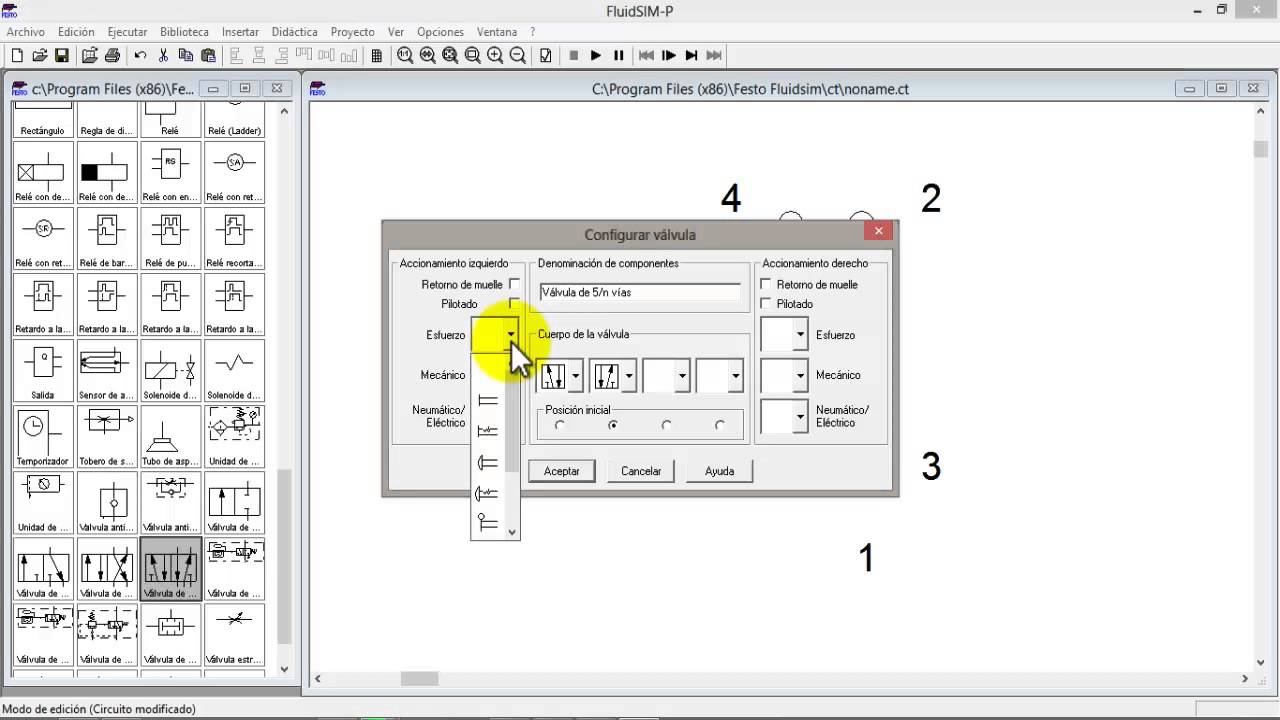Open the Biblioteca menu
The width and height of the screenshot is (1280, 720).
[x=184, y=32]
